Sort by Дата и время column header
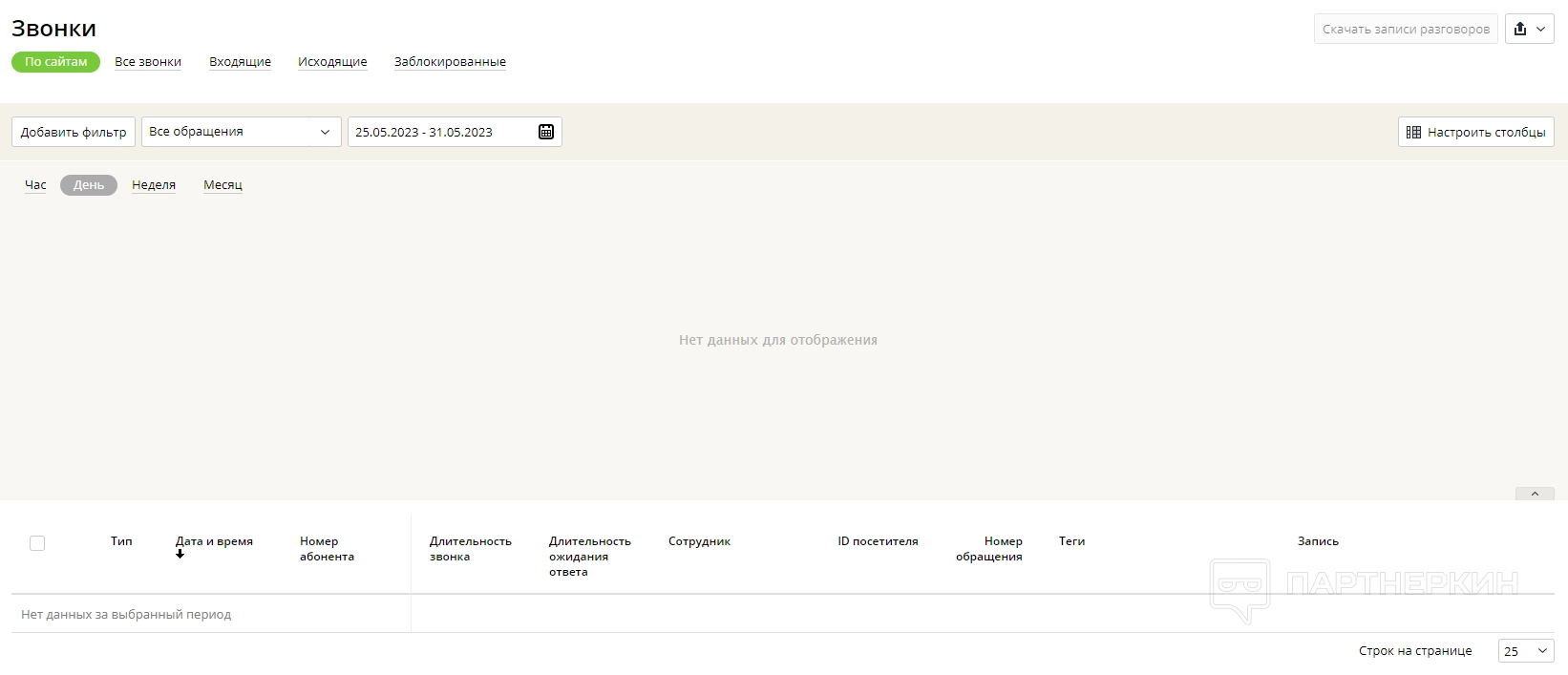1568x675 pixels. coord(214,541)
